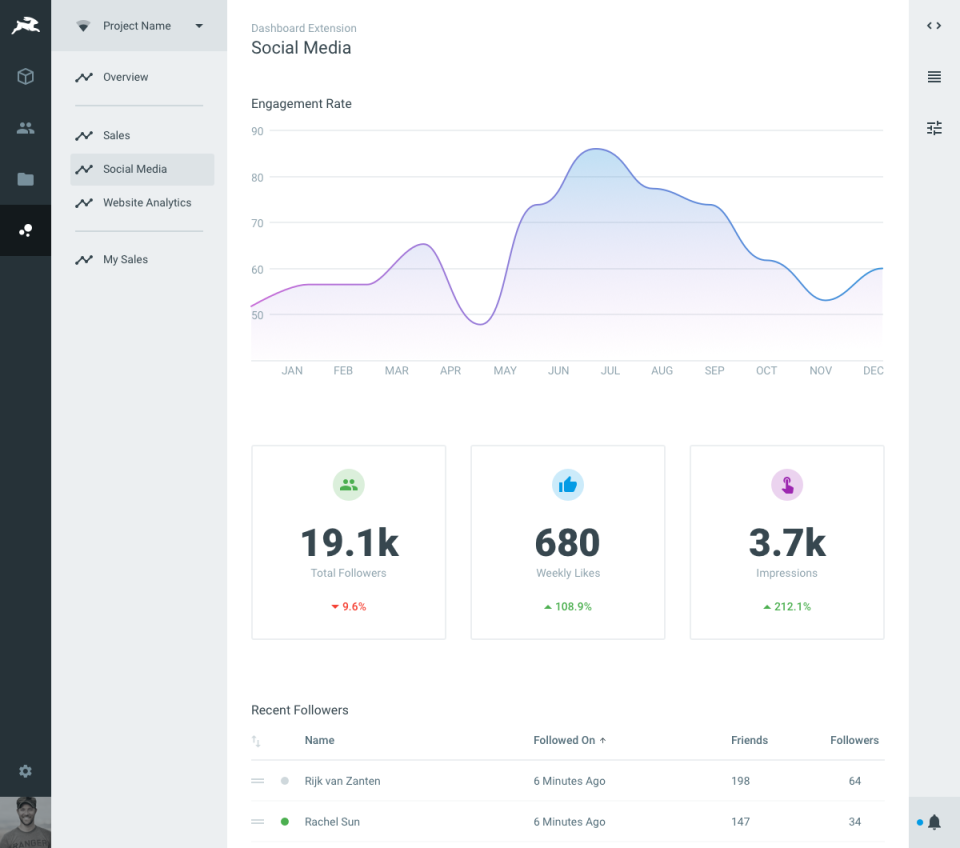Sort by the Friends column

click(749, 740)
